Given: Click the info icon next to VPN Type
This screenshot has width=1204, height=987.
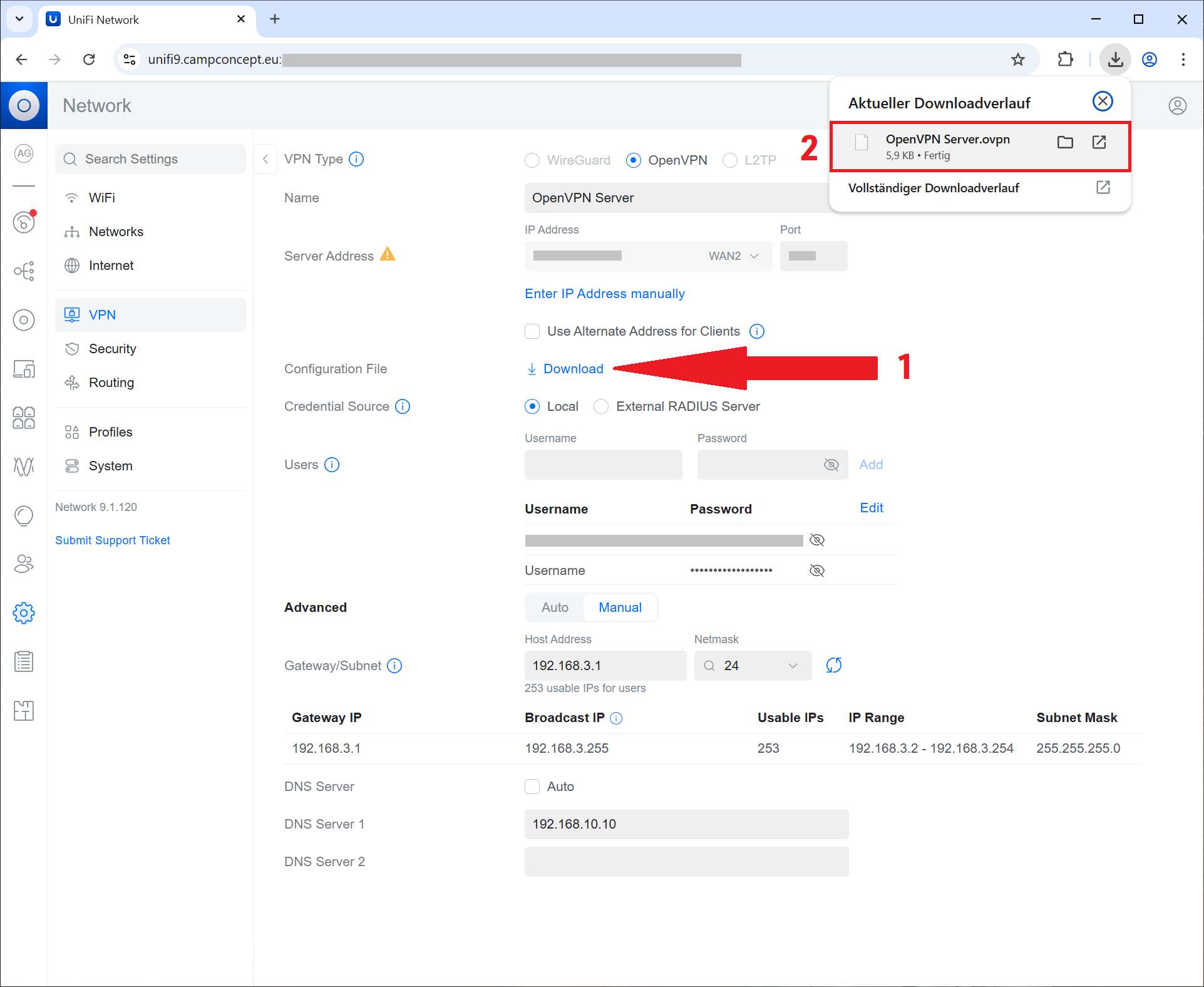Looking at the screenshot, I should coord(356,159).
